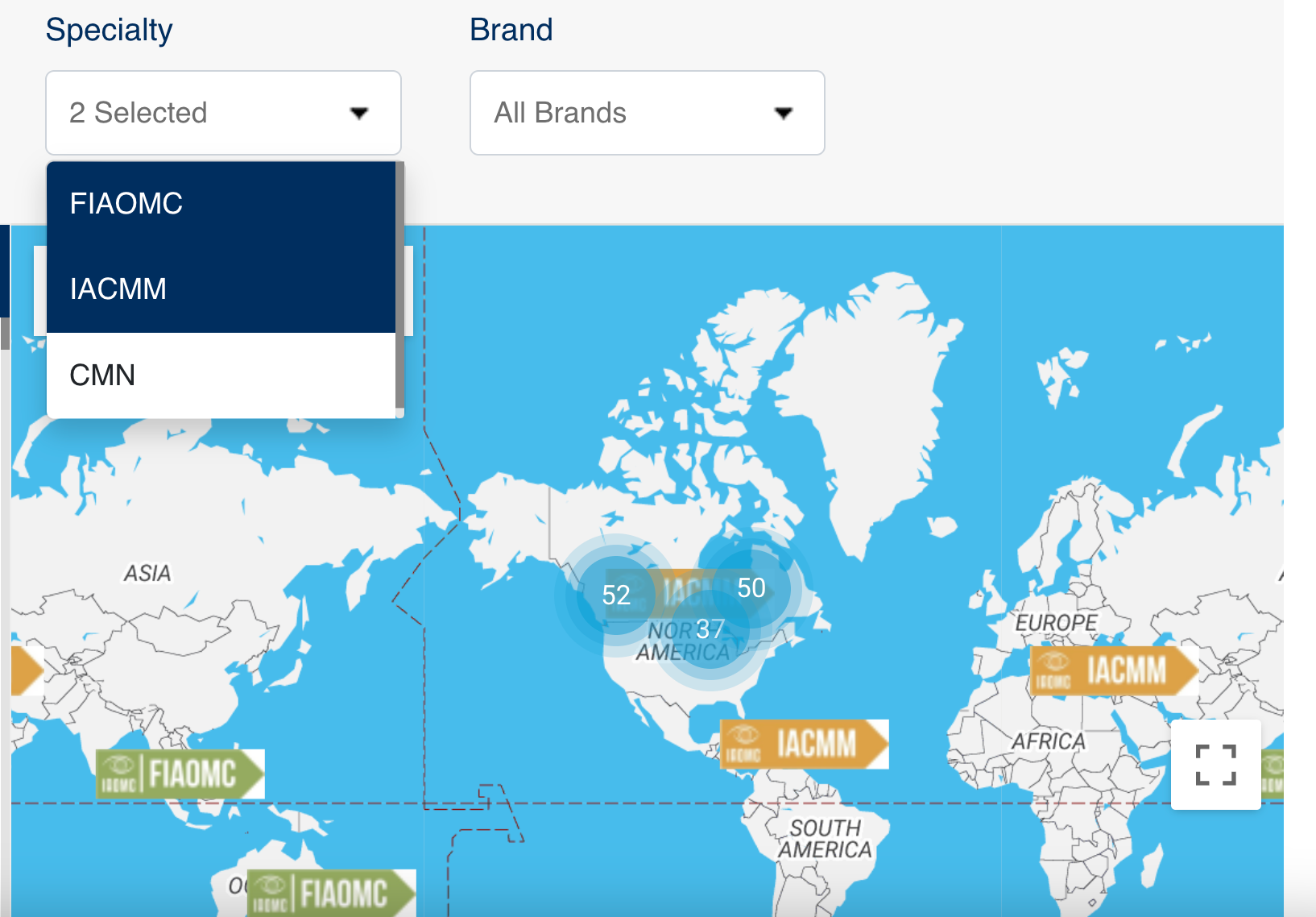This screenshot has width=1316, height=917.
Task: Click the specialty list scrollbar
Action: pos(399,285)
